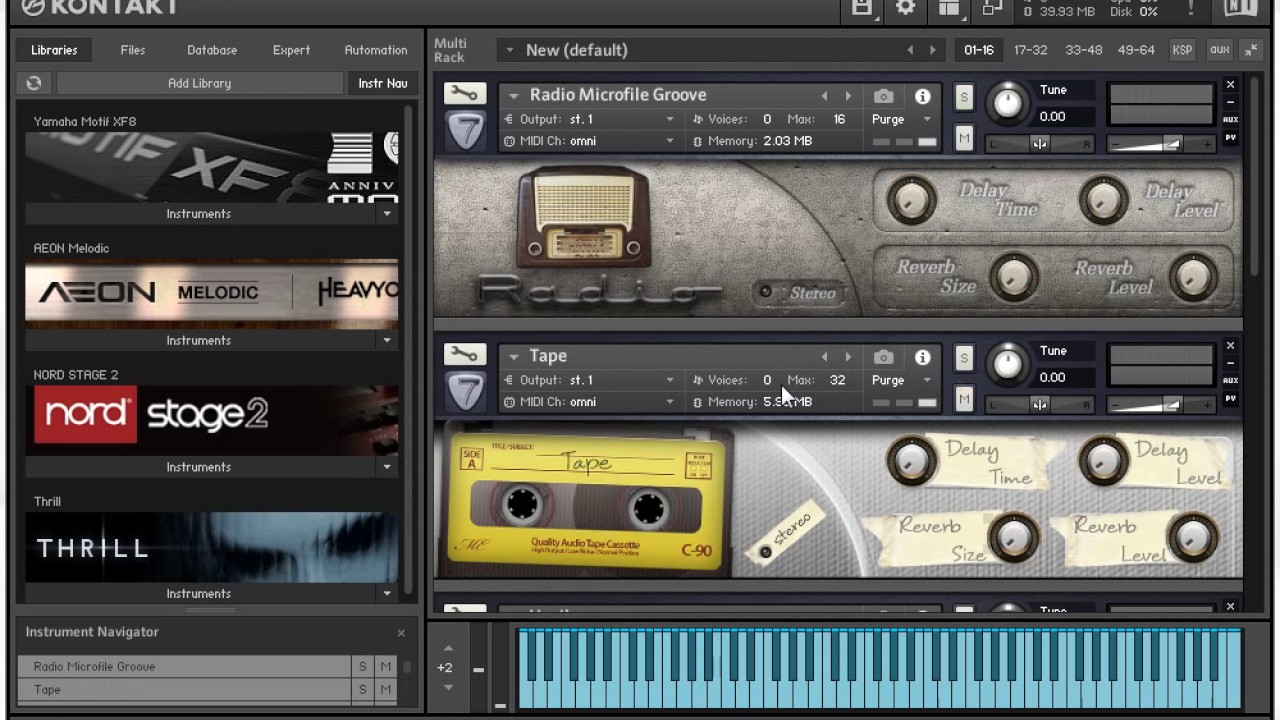Go to next Radio Microfile Groove preset
This screenshot has height=720, width=1280.
coord(848,96)
